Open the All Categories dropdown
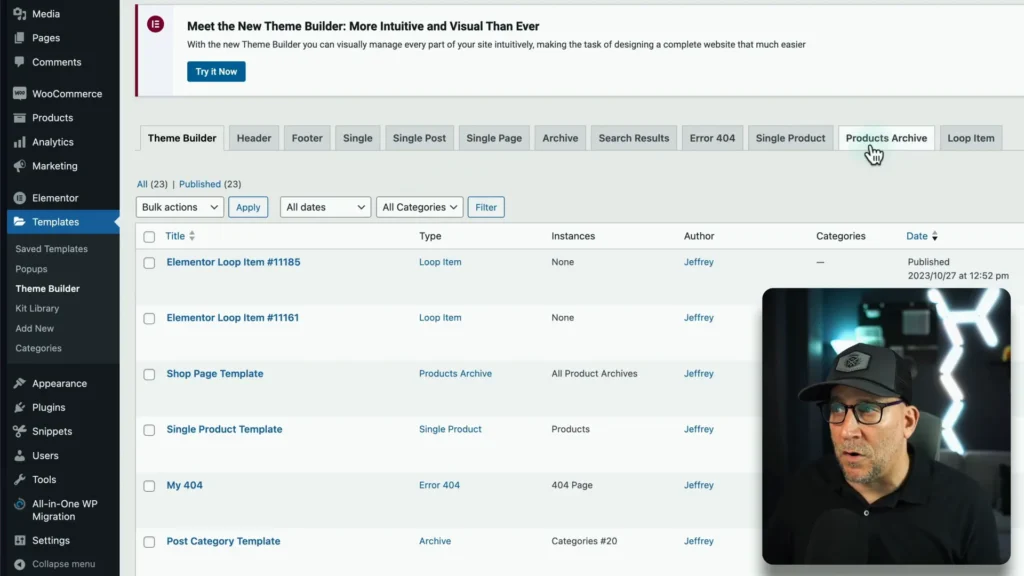1024x576 pixels. coord(419,207)
